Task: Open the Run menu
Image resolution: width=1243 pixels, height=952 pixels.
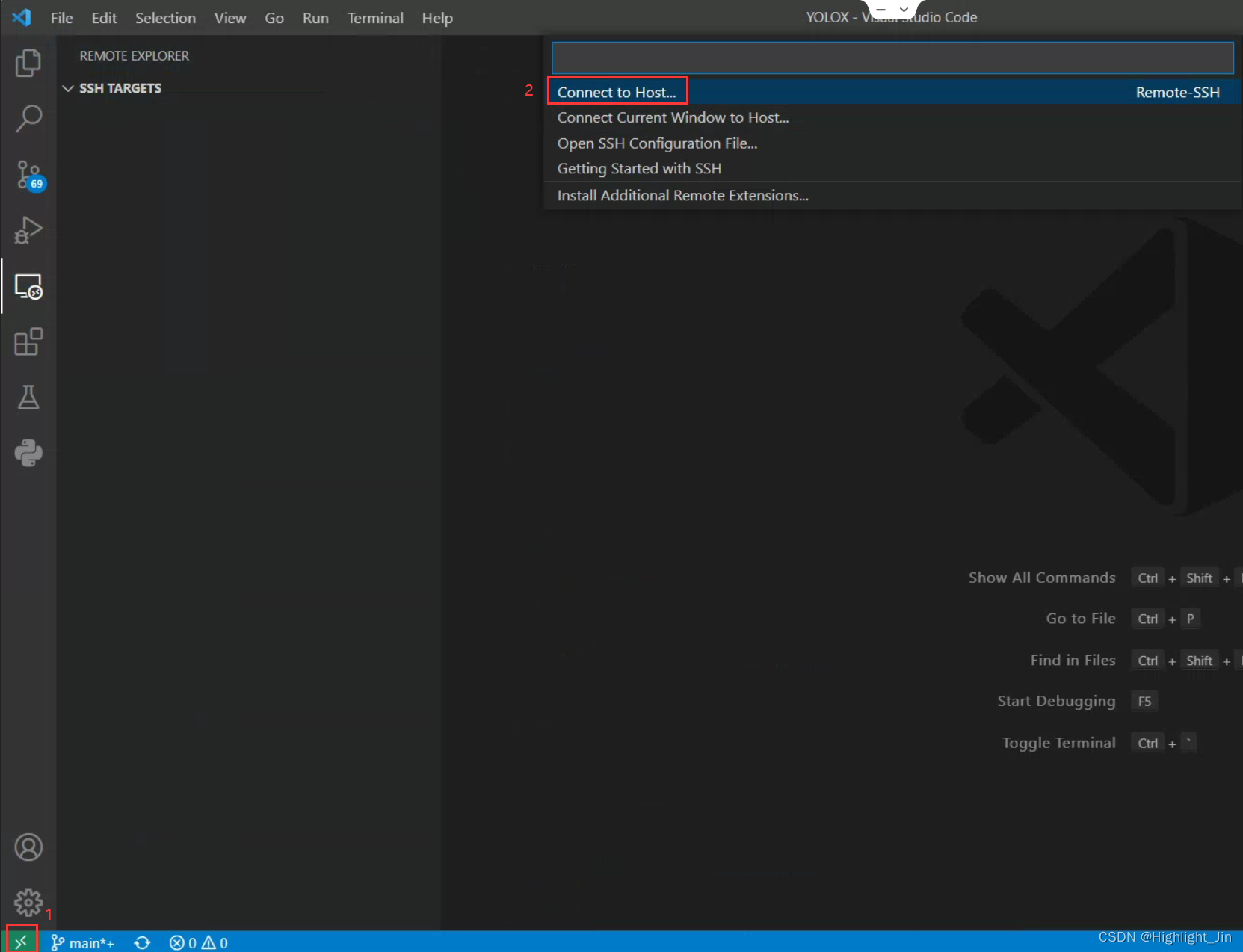Action: [x=315, y=18]
